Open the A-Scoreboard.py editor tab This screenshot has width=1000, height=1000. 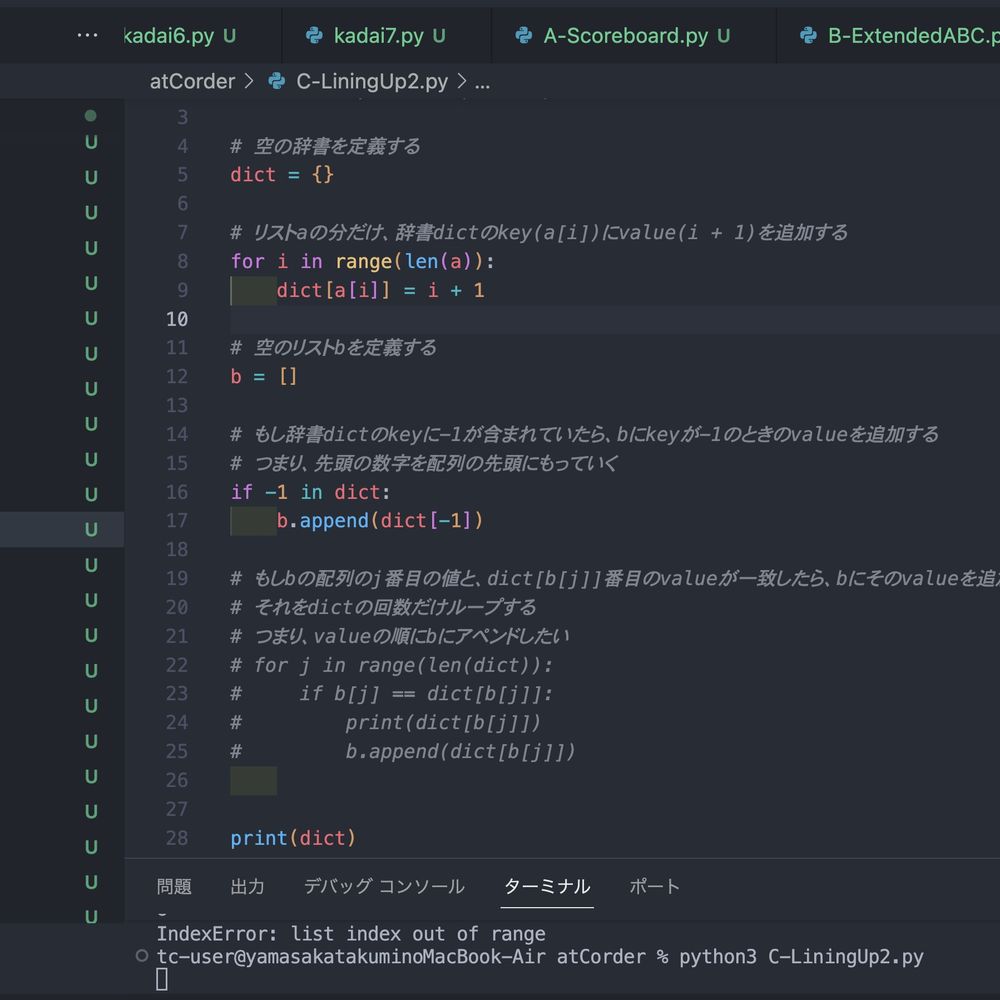click(634, 36)
